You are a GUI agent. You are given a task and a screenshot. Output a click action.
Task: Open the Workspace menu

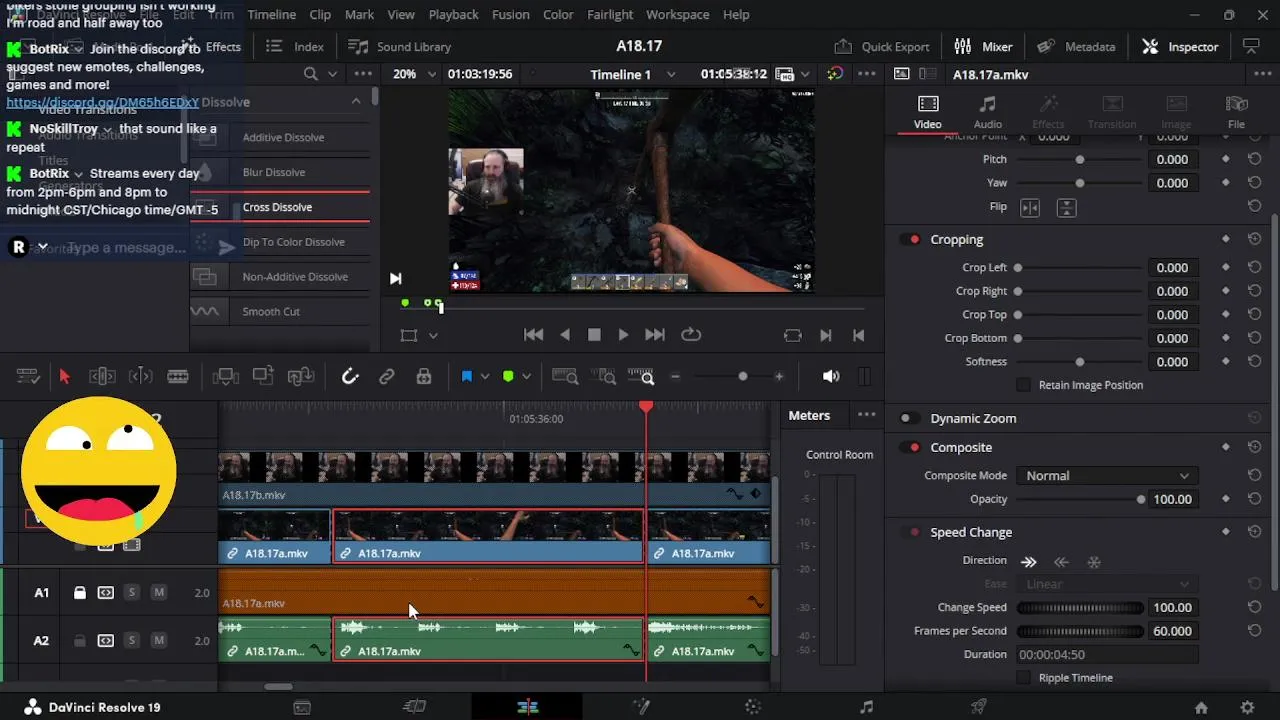[x=677, y=15]
